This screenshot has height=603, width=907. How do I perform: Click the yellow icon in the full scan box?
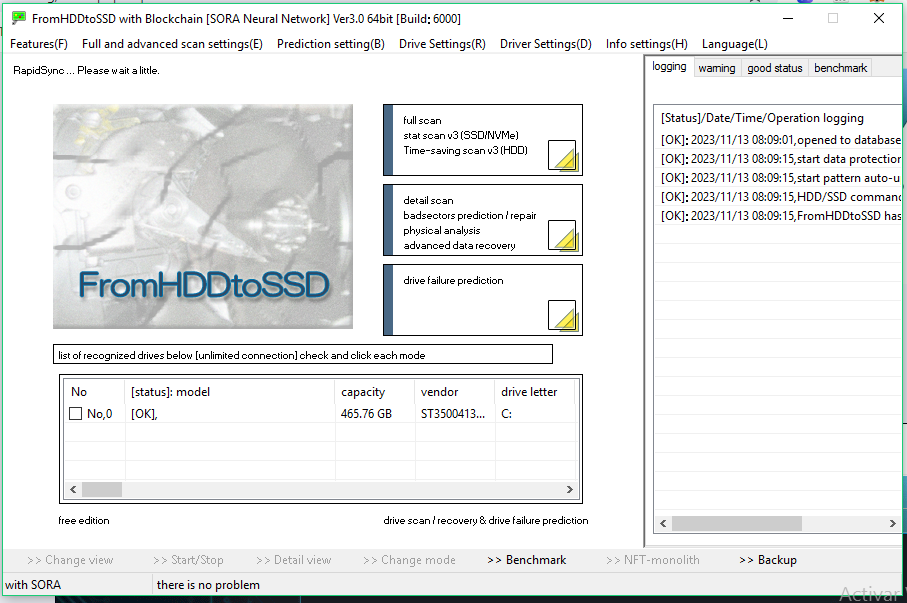[x=562, y=155]
